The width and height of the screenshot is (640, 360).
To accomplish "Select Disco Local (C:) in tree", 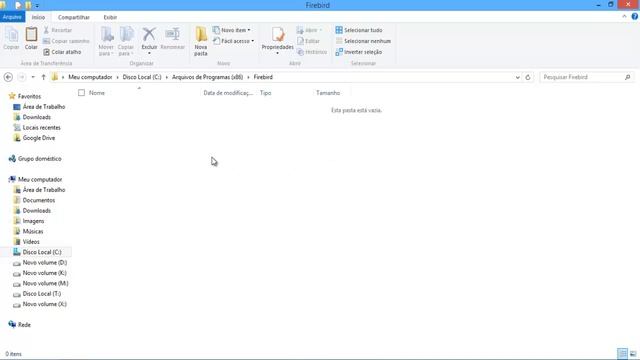I will (42, 252).
